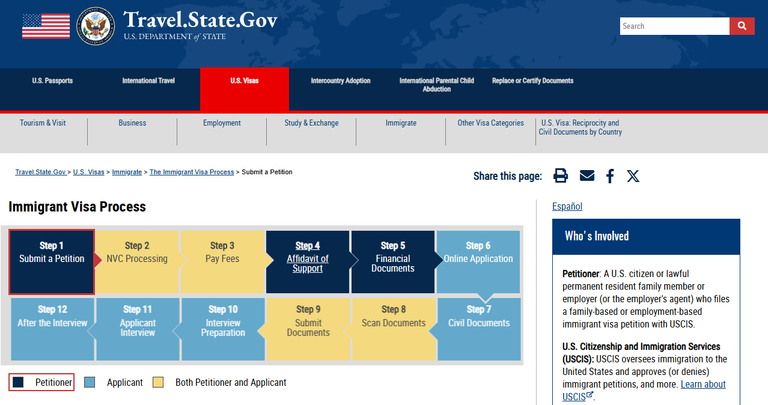The height and width of the screenshot is (405, 768).
Task: Focus the Search input field
Action: click(674, 26)
